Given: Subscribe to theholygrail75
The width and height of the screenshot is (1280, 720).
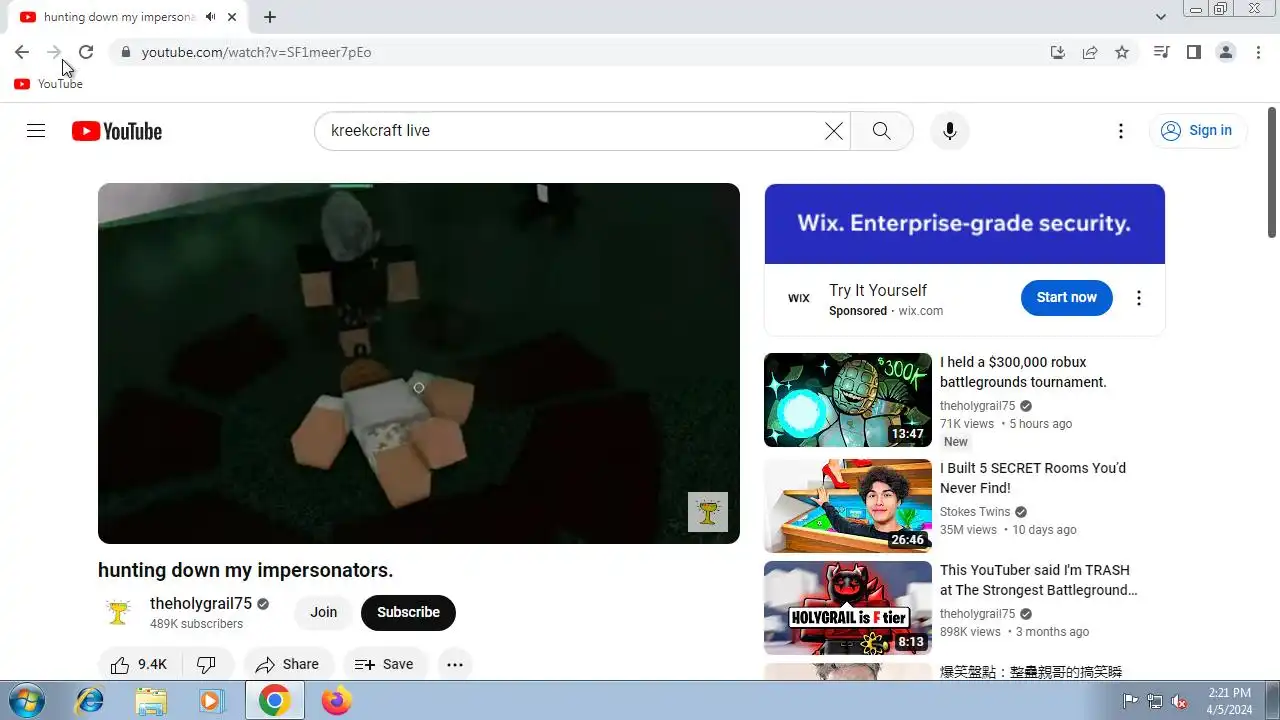Looking at the screenshot, I should click(x=408, y=612).
